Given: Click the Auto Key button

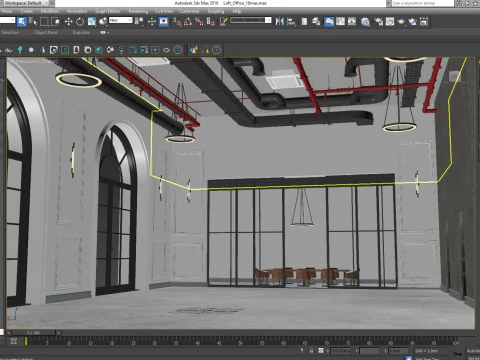Looking at the screenshot, I should 473,351.
